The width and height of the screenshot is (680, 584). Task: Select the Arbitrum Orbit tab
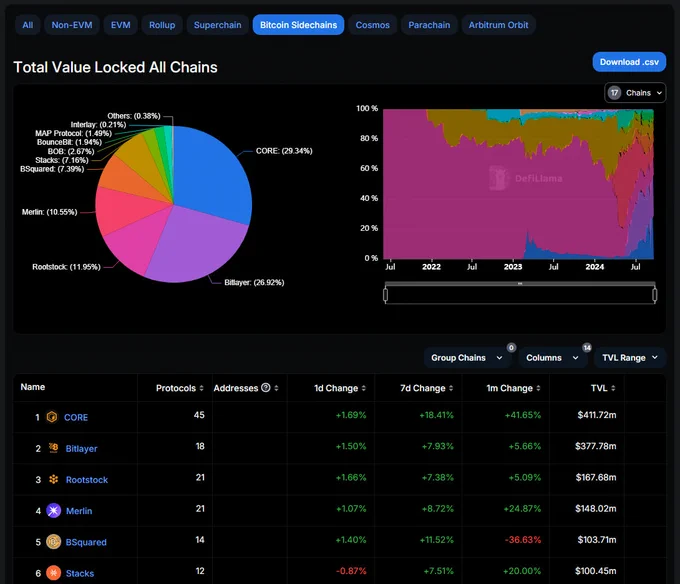tap(498, 25)
